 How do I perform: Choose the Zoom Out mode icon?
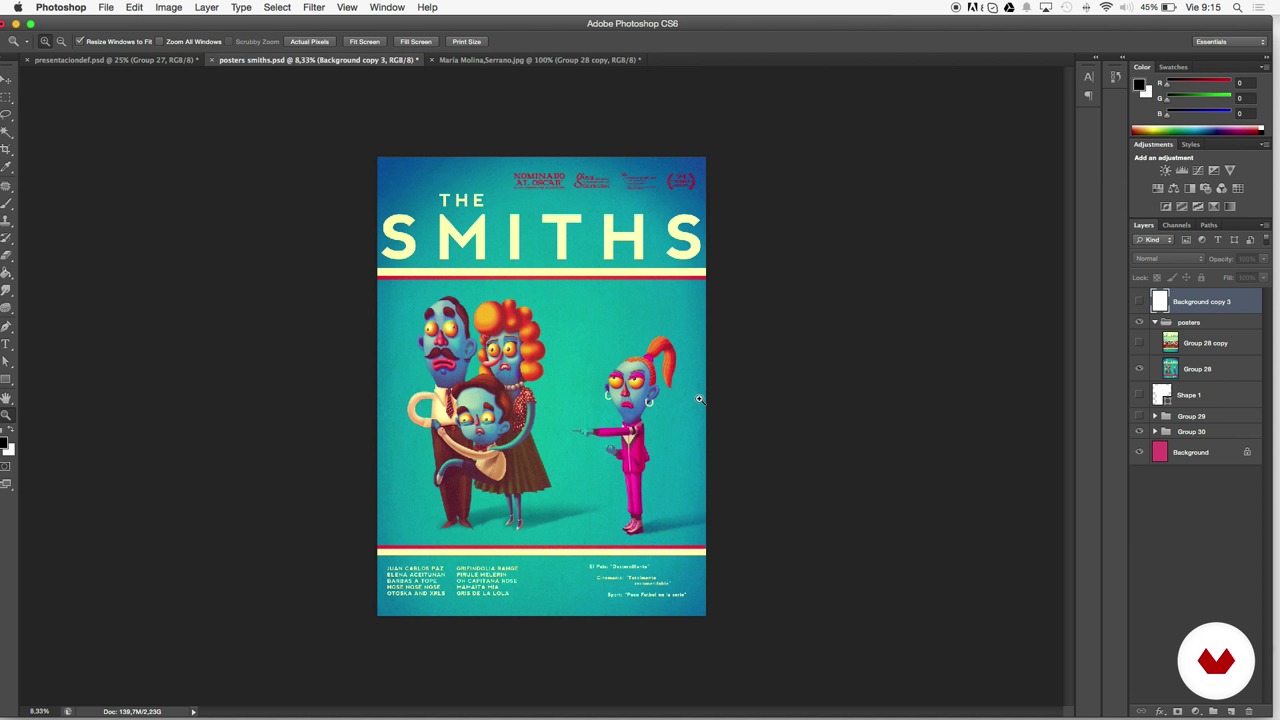tap(61, 42)
